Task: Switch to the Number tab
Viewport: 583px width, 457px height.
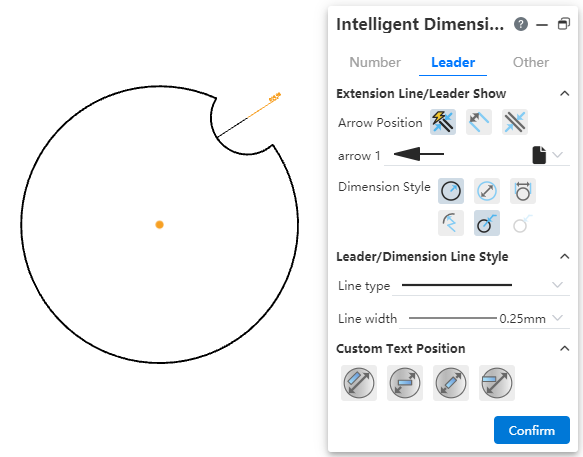Action: pyautogui.click(x=375, y=62)
